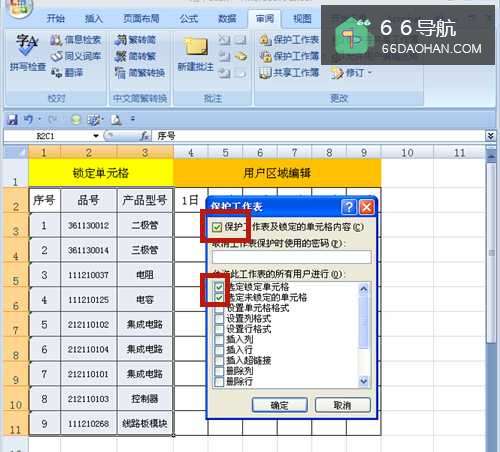Image resolution: width=500 pixels, height=452 pixels.
Task: Click the password input field
Action: click(292, 257)
